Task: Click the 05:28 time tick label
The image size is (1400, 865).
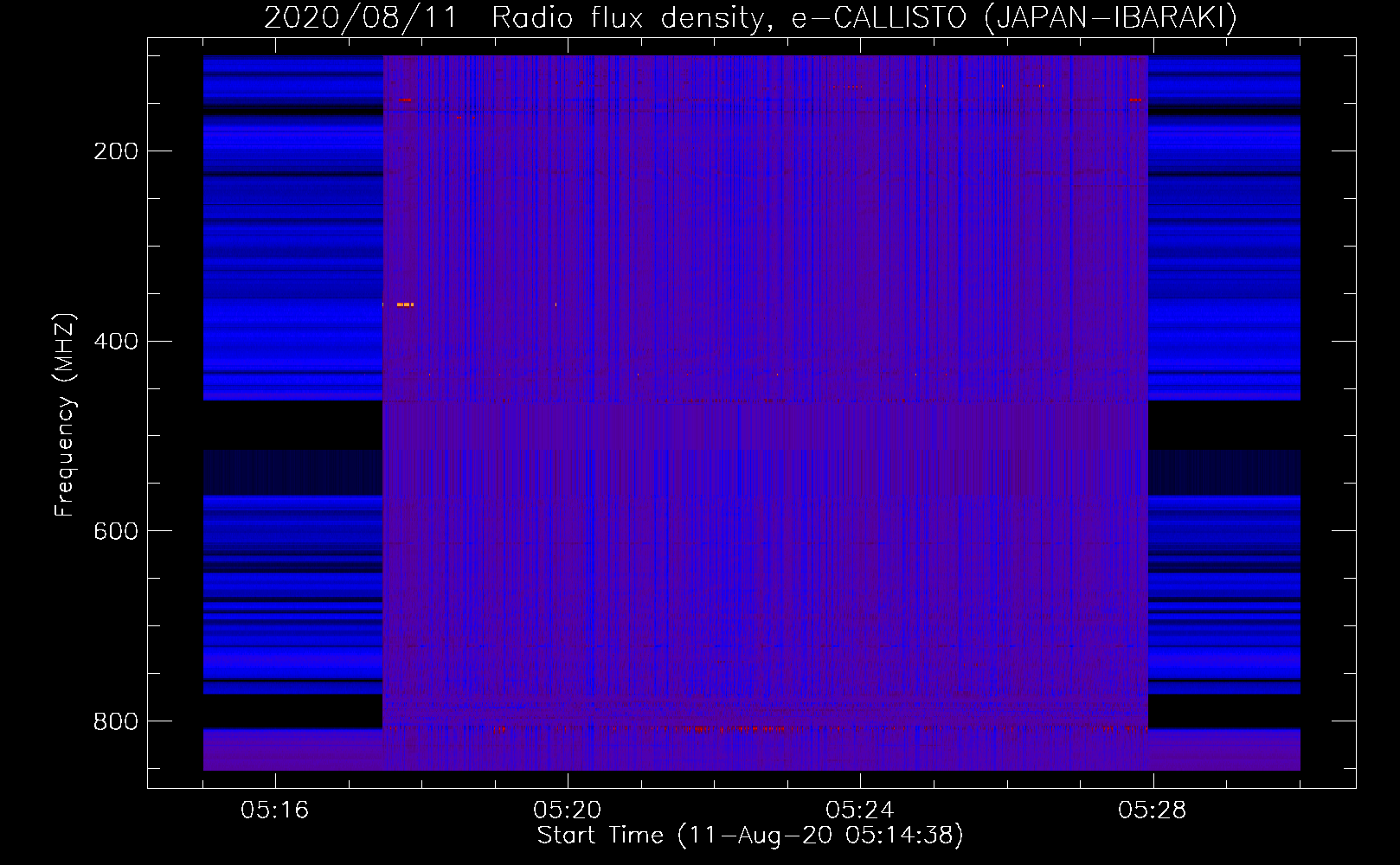Action: [1153, 810]
